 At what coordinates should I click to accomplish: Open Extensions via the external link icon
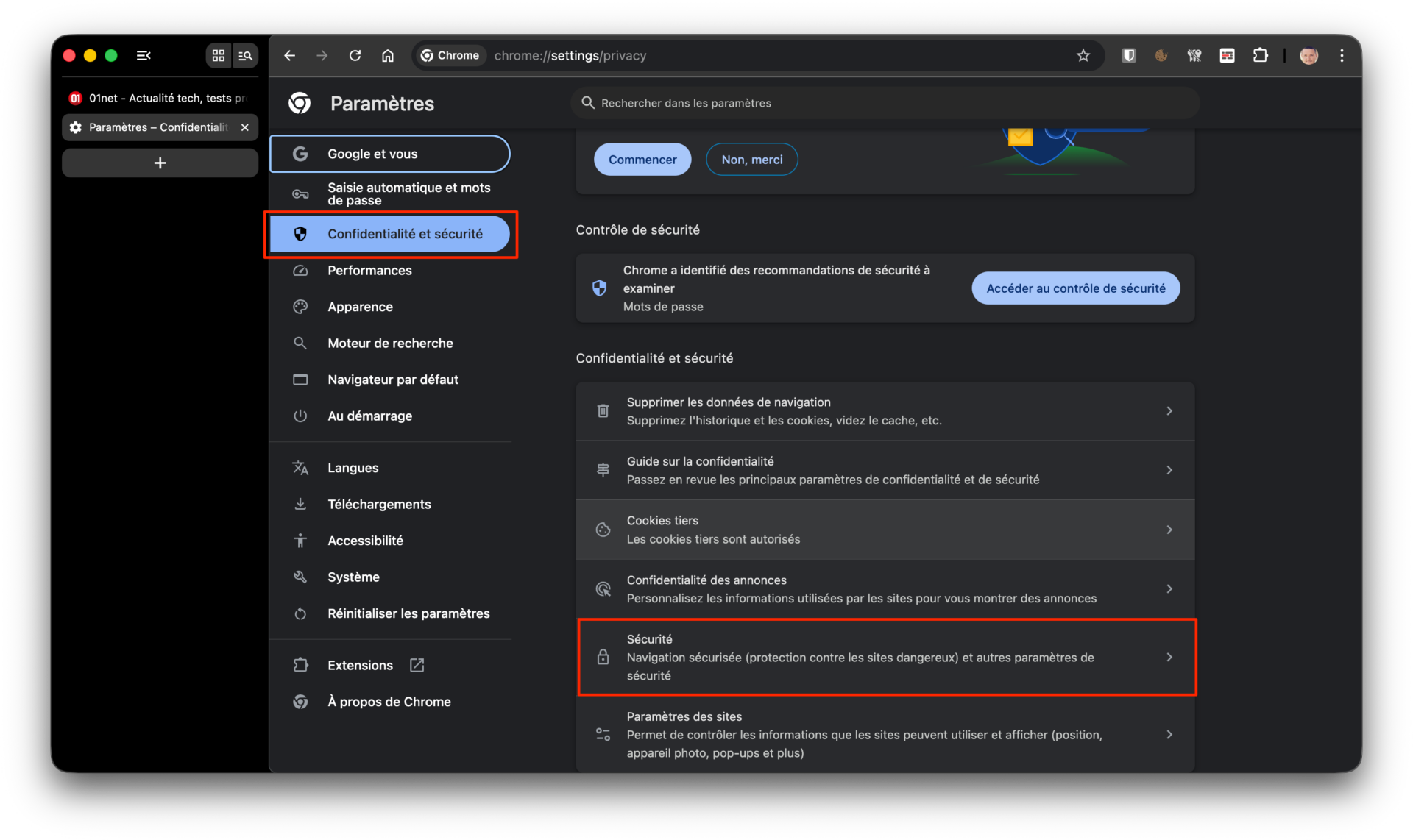pyautogui.click(x=416, y=665)
